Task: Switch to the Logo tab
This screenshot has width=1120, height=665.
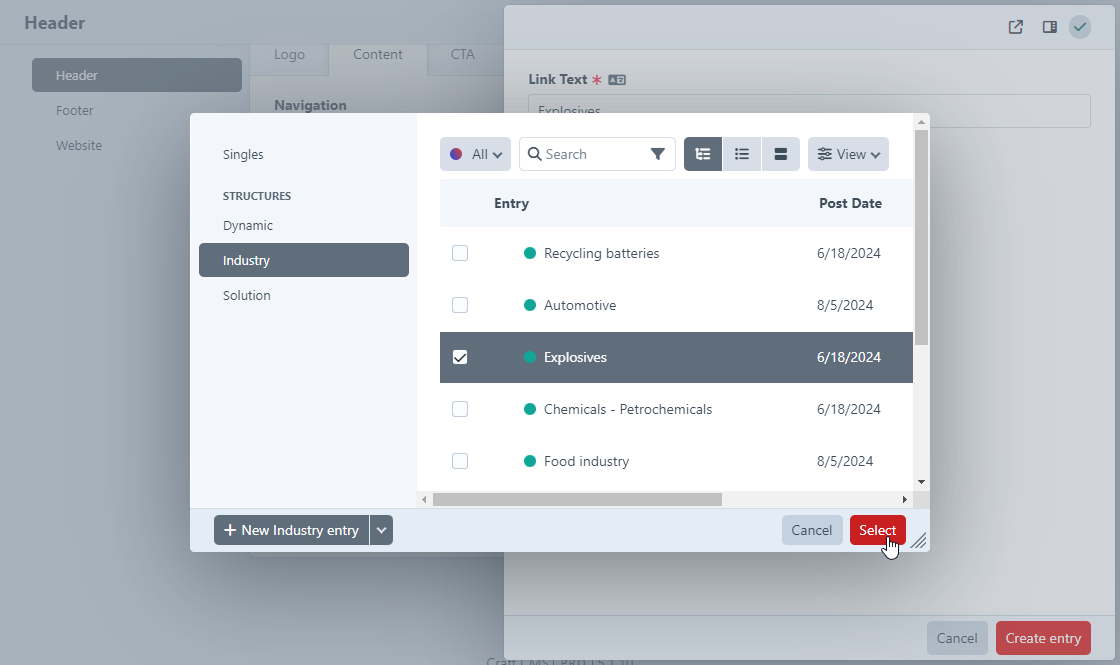Action: 289,55
